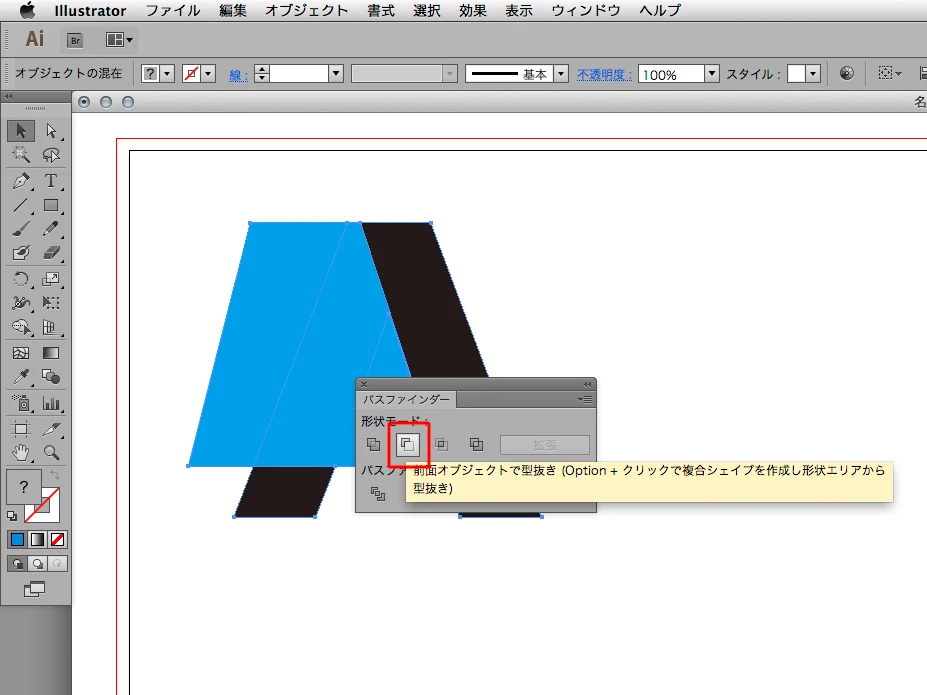Image resolution: width=927 pixels, height=695 pixels.
Task: Open the オブジェクト menu
Action: 306,11
